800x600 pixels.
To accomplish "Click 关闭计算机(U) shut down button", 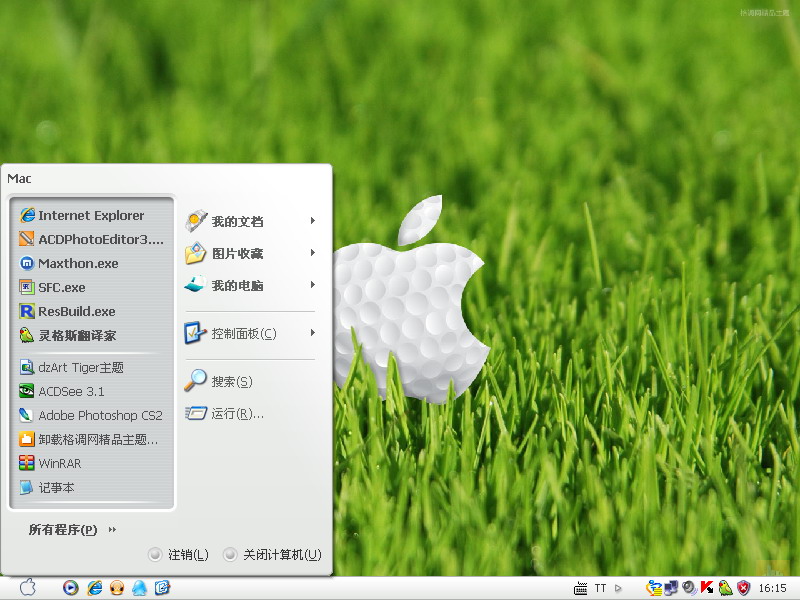I will 273,555.
